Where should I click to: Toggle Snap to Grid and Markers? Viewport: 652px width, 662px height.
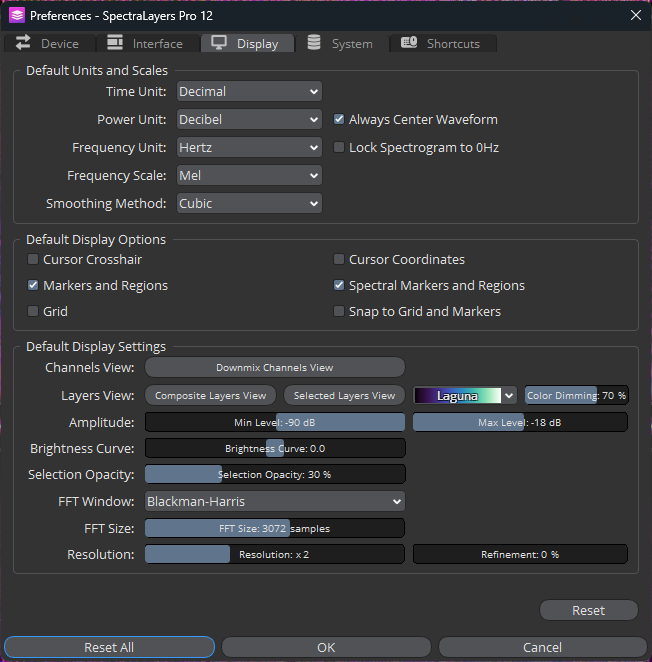tap(340, 312)
